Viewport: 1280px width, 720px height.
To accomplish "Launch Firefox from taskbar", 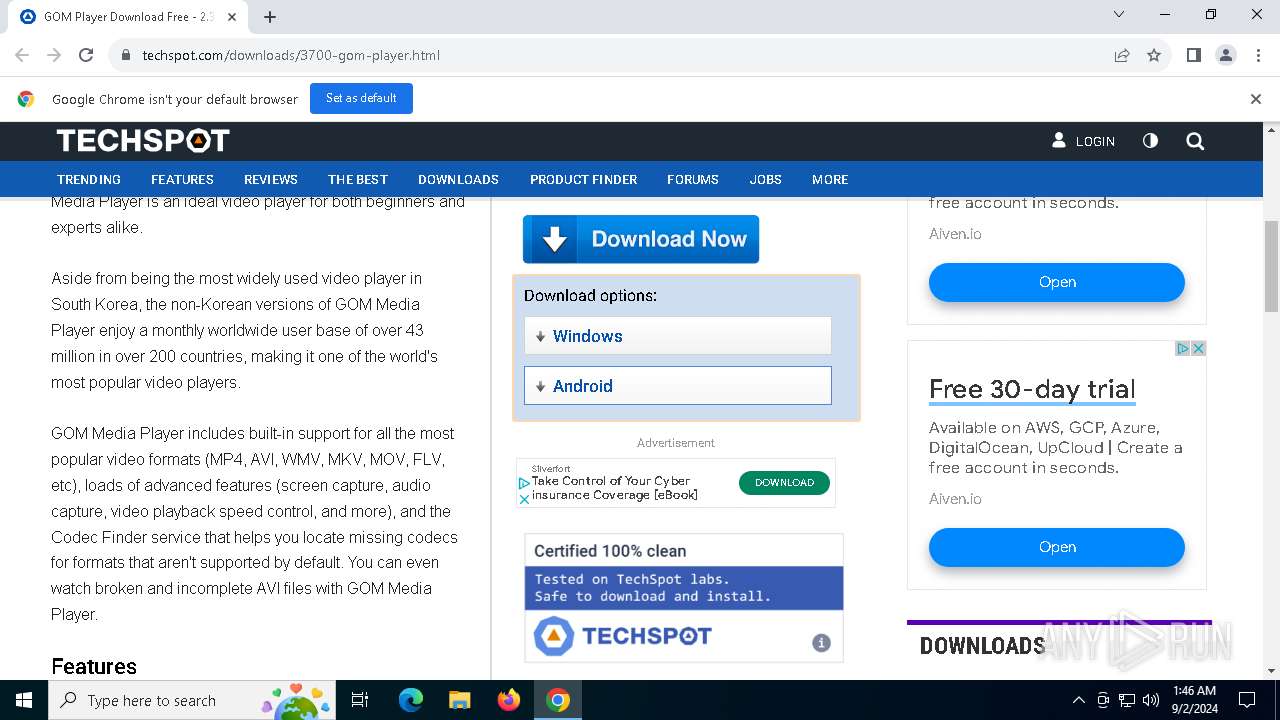I will click(509, 700).
